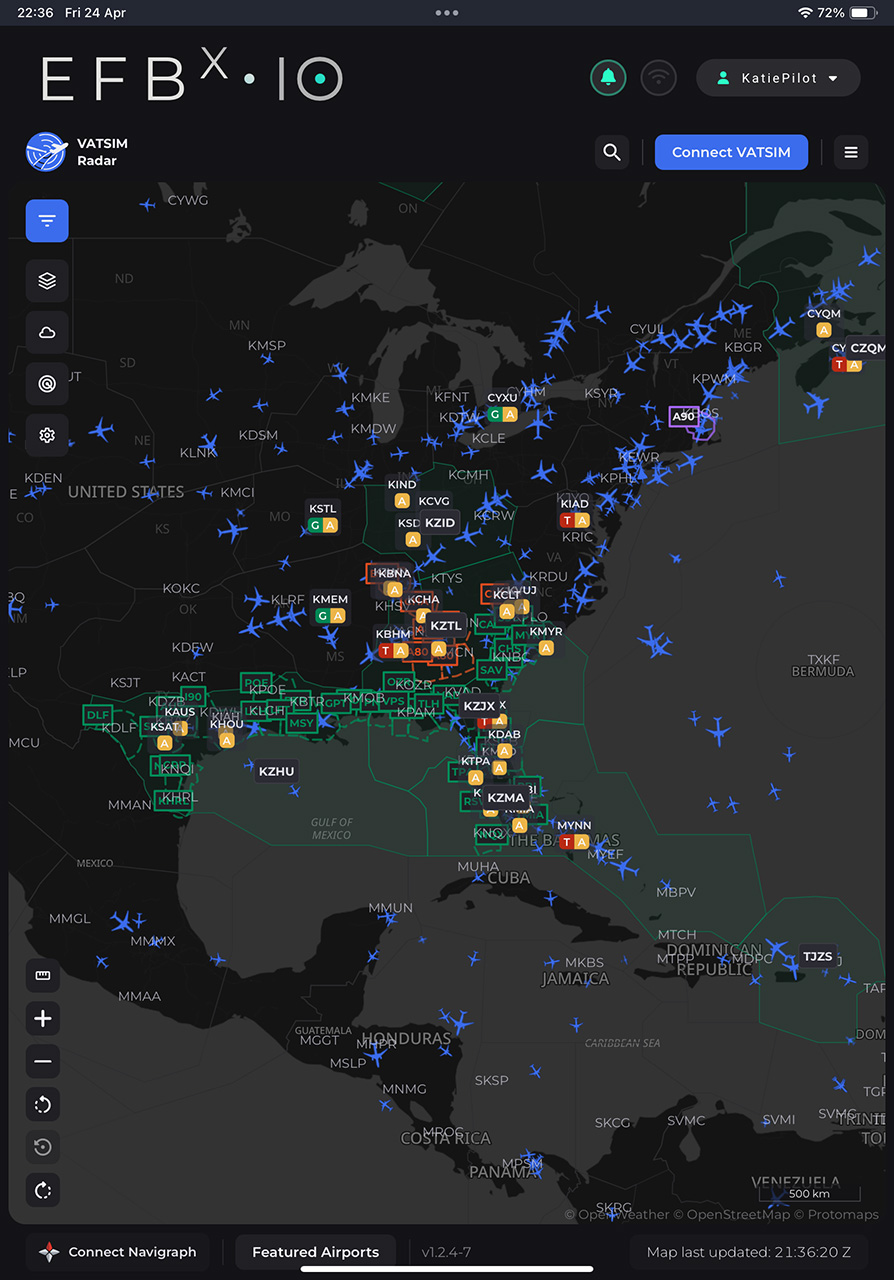Toggle the weather cloud overlay icon
Screen dimensions: 894x1280
pyautogui.click(x=47, y=332)
